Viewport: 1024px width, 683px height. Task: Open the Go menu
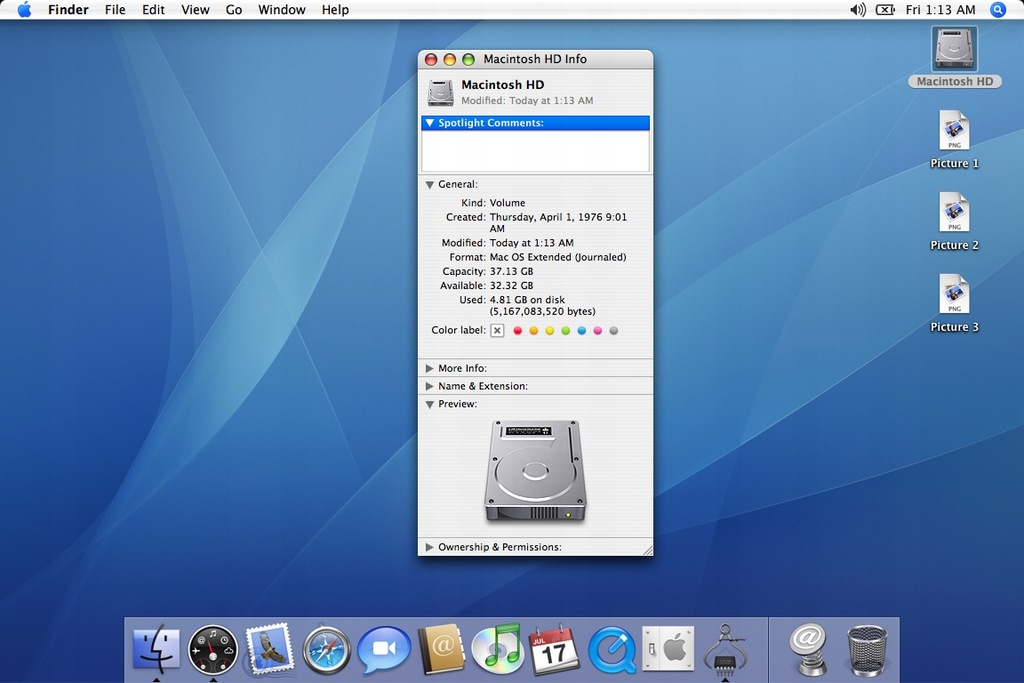(x=234, y=10)
